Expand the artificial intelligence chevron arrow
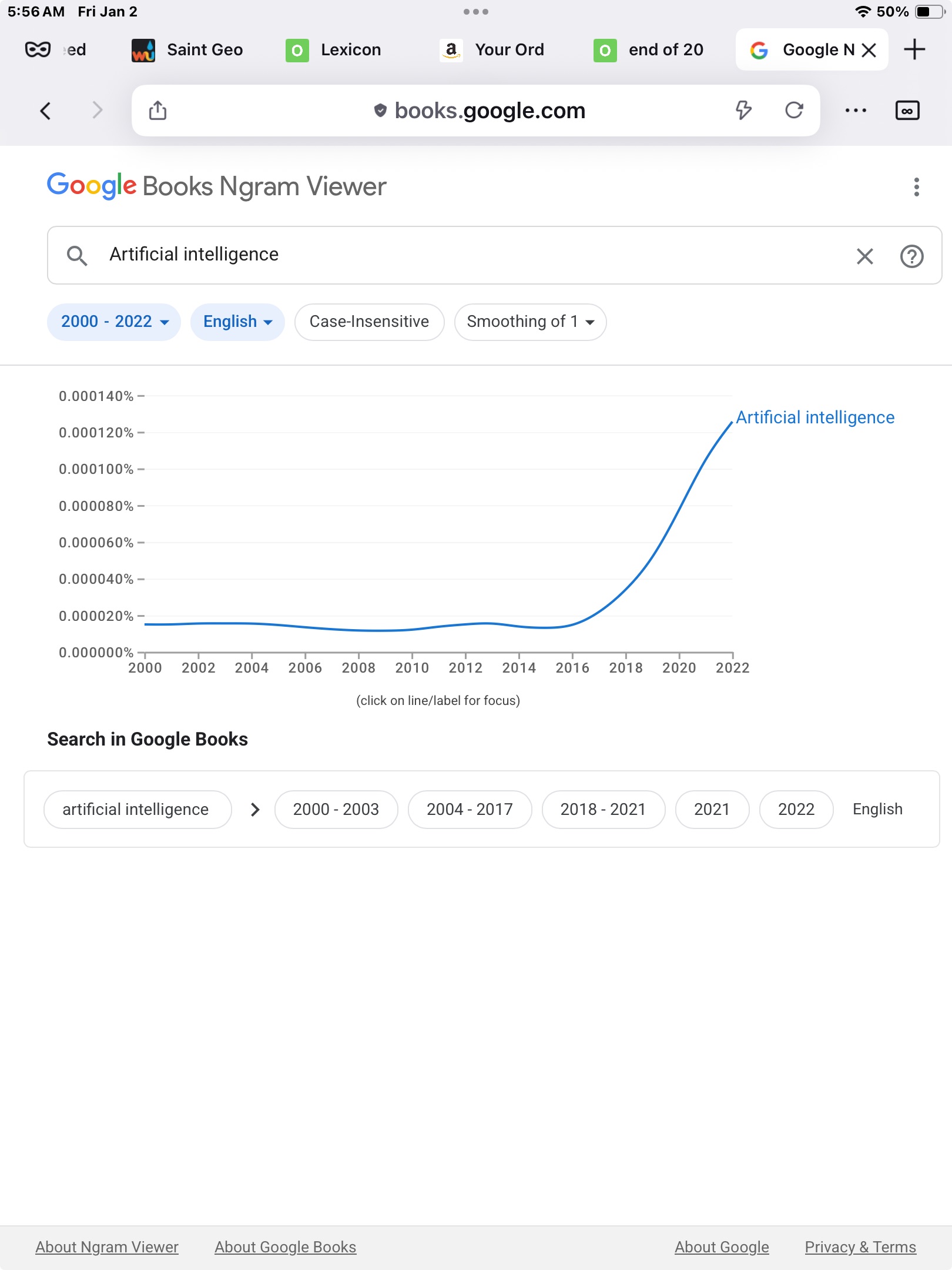 255,810
